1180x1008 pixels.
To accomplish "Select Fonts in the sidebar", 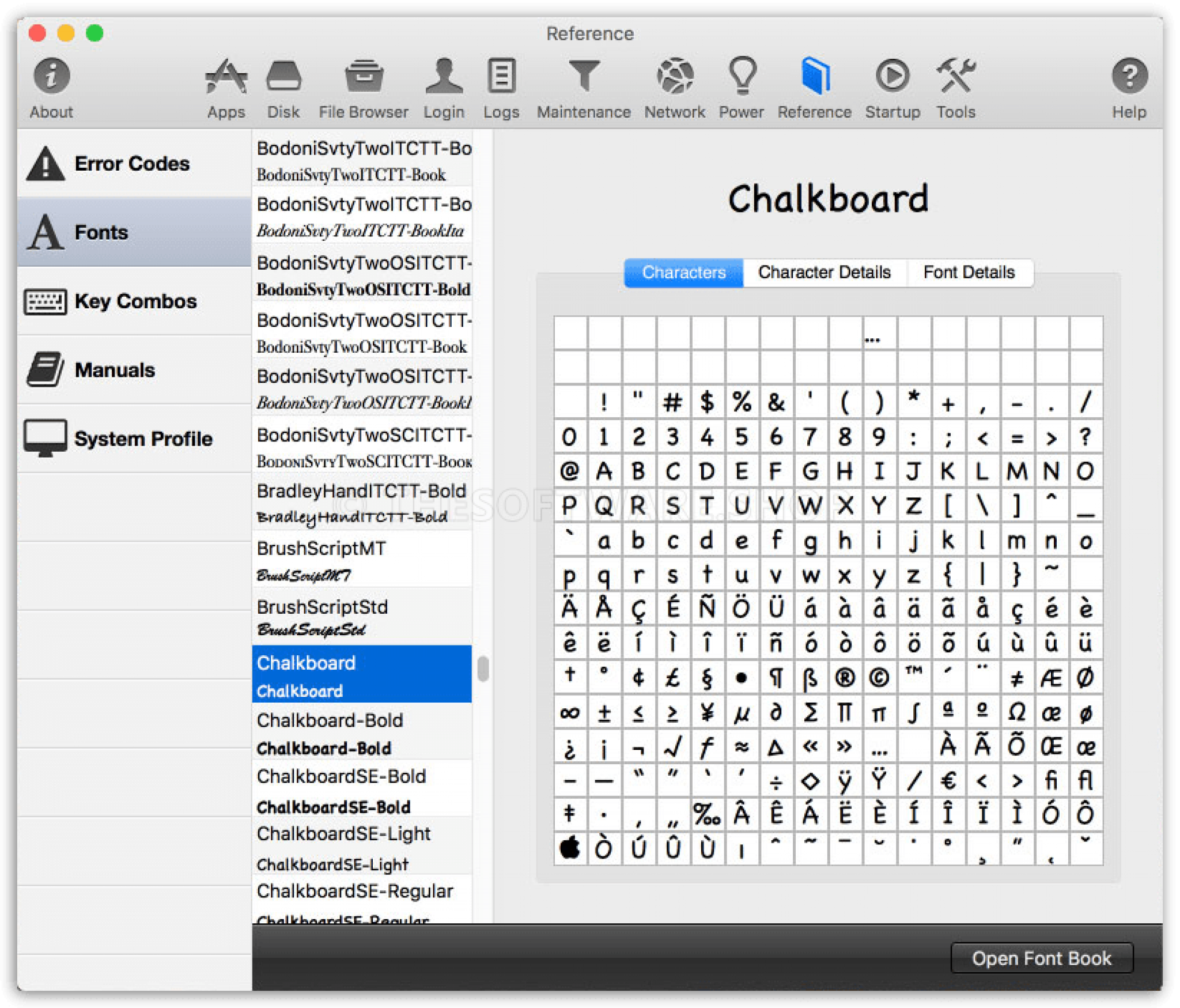I will tap(134, 232).
